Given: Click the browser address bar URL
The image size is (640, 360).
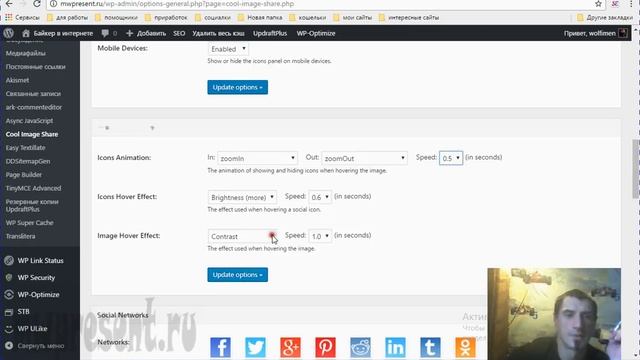Looking at the screenshot, I should coord(177,4).
